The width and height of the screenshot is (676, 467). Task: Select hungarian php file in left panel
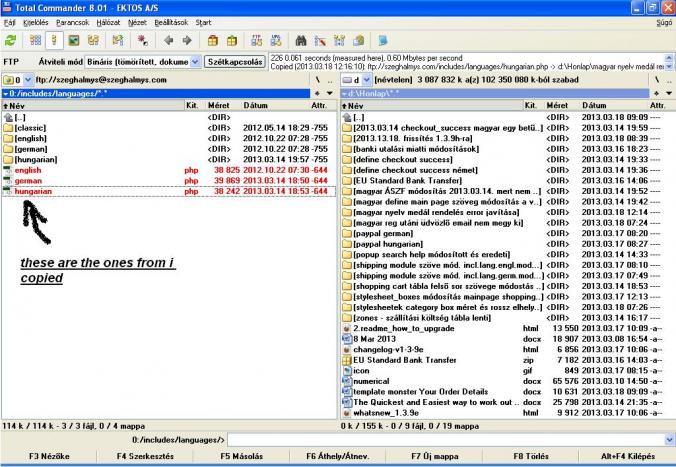(x=169, y=191)
